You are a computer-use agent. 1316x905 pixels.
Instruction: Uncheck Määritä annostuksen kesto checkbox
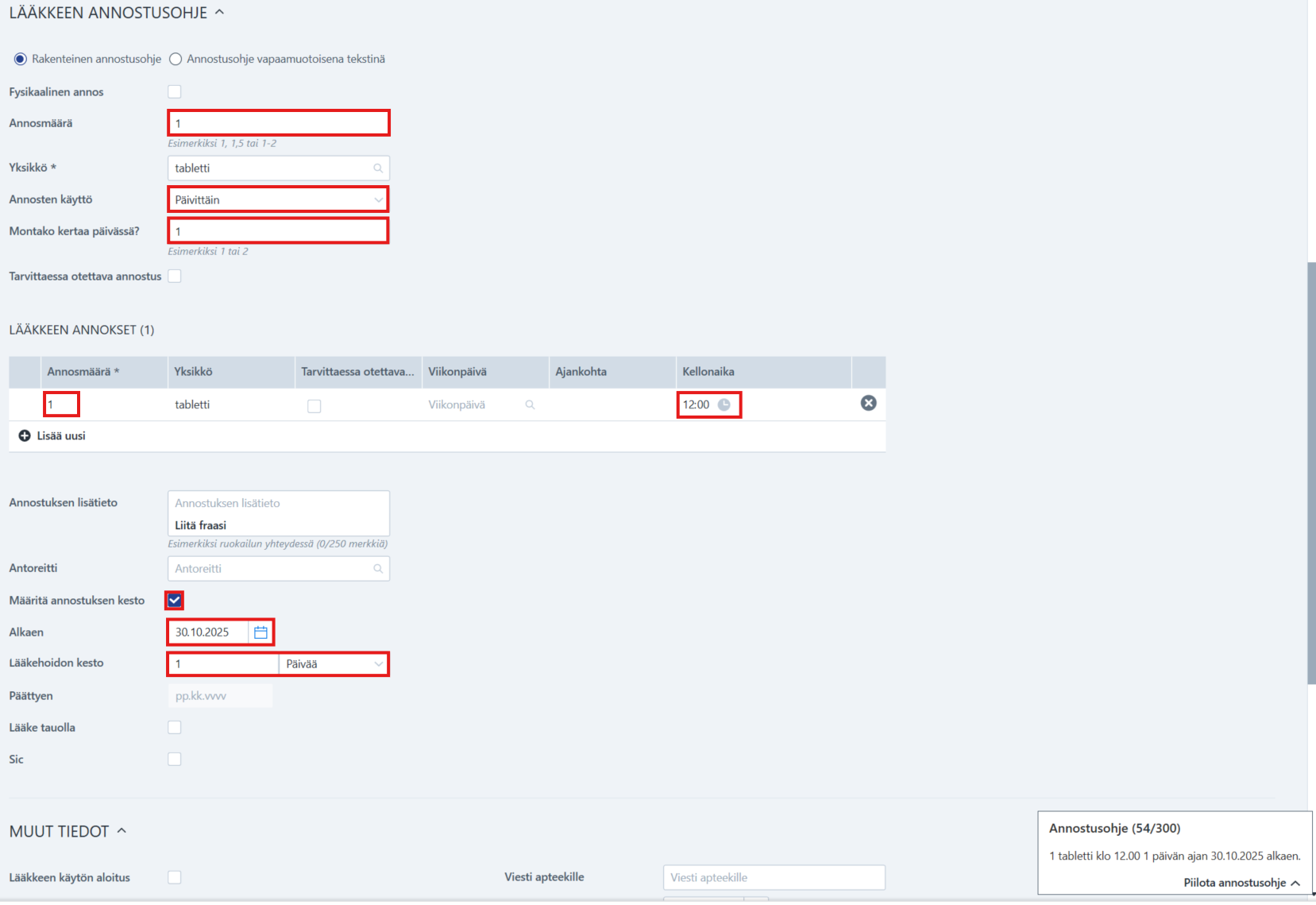coord(175,601)
